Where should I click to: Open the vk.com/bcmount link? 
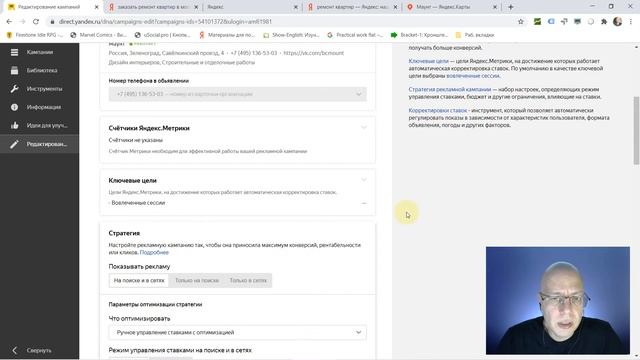click(313, 53)
